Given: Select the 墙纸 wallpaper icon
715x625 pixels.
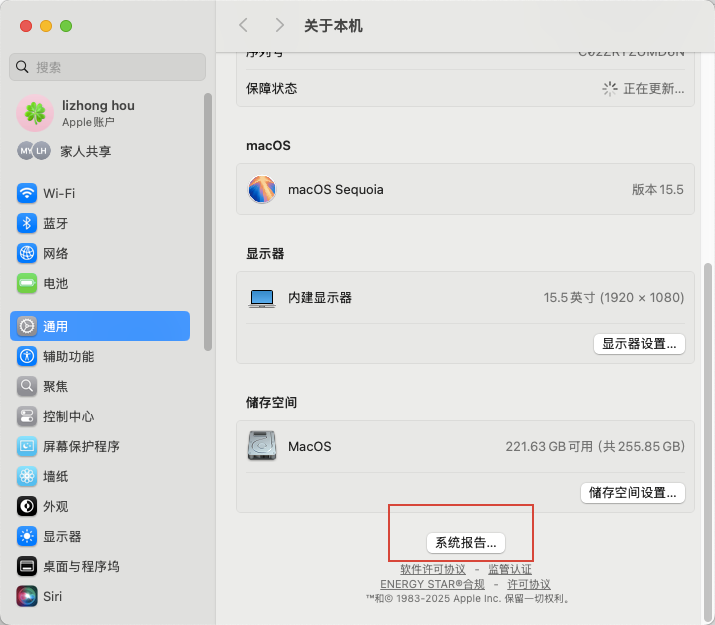Looking at the screenshot, I should coord(27,476).
